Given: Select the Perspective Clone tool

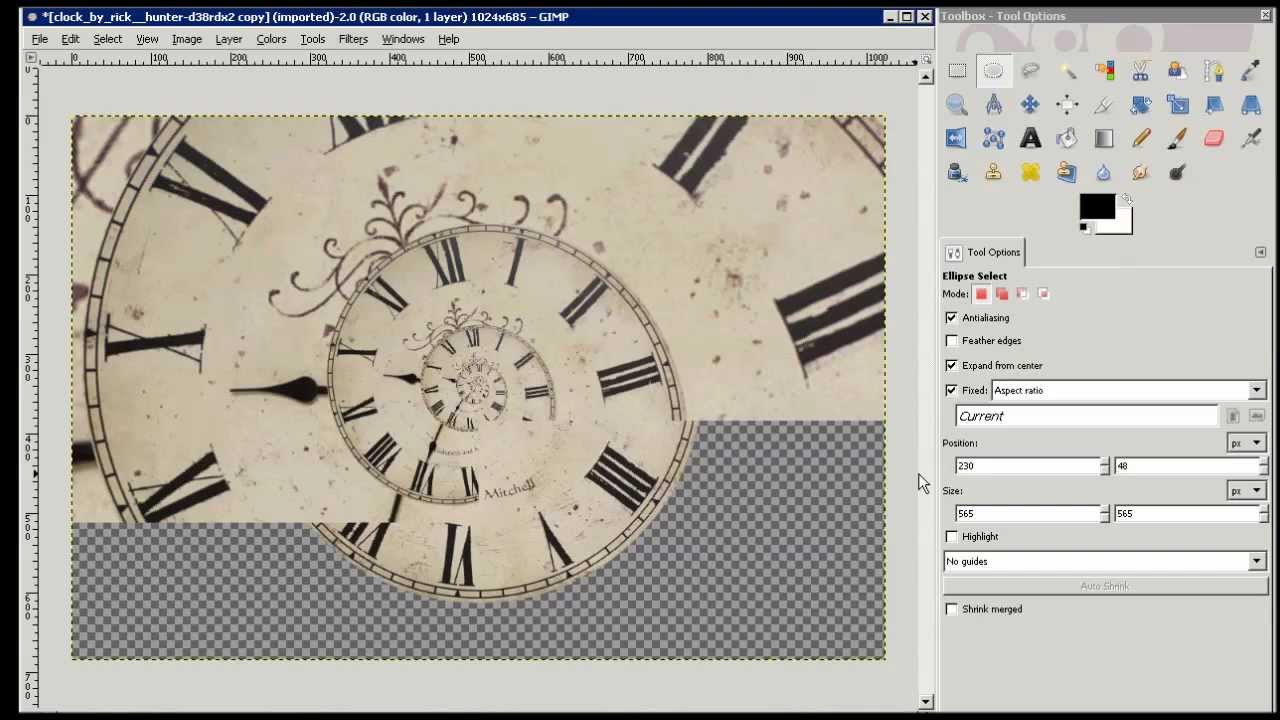Looking at the screenshot, I should [1067, 172].
